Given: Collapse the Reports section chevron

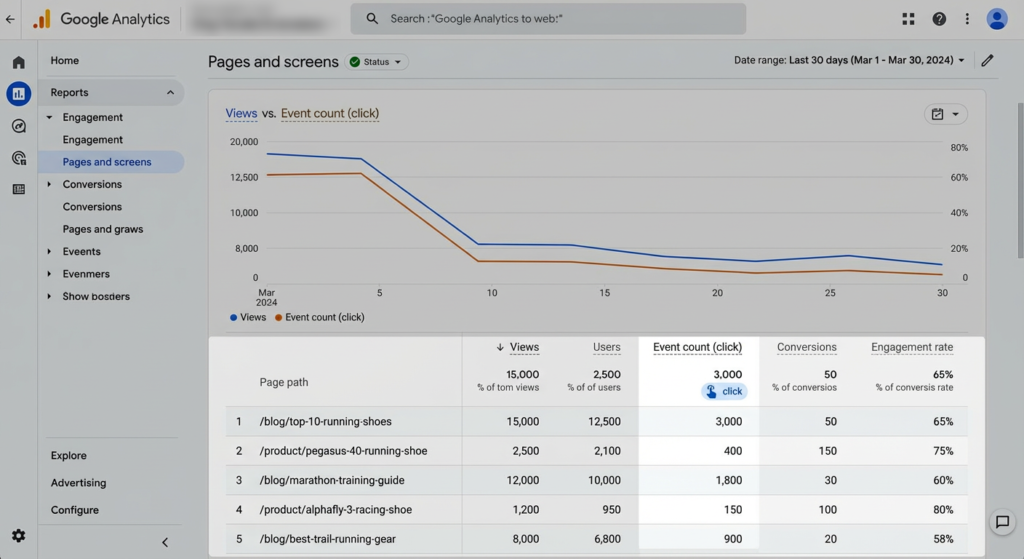Looking at the screenshot, I should click(x=170, y=93).
